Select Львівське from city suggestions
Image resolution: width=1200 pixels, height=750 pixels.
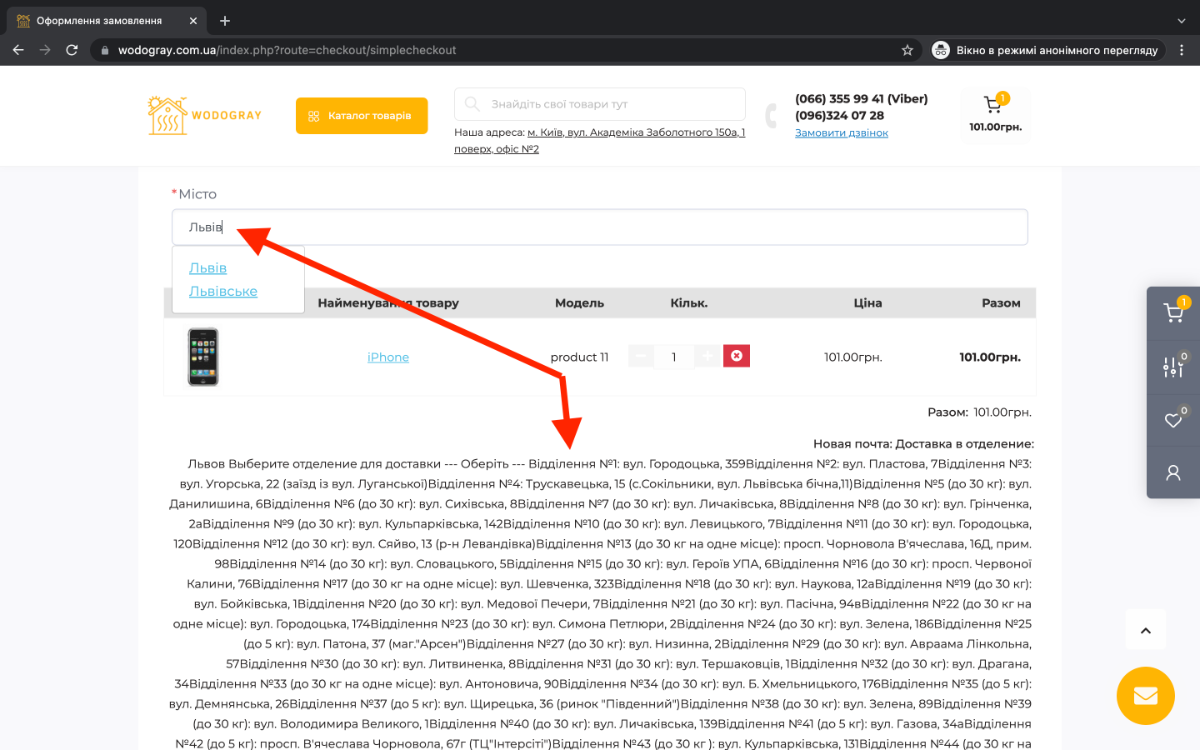tap(223, 291)
